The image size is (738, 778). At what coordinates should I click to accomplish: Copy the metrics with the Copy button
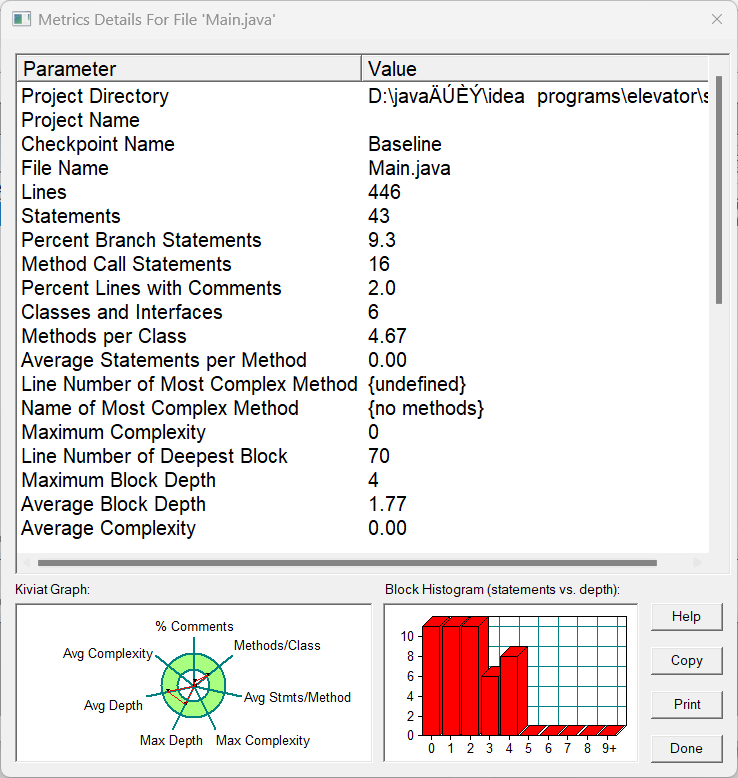click(x=686, y=660)
